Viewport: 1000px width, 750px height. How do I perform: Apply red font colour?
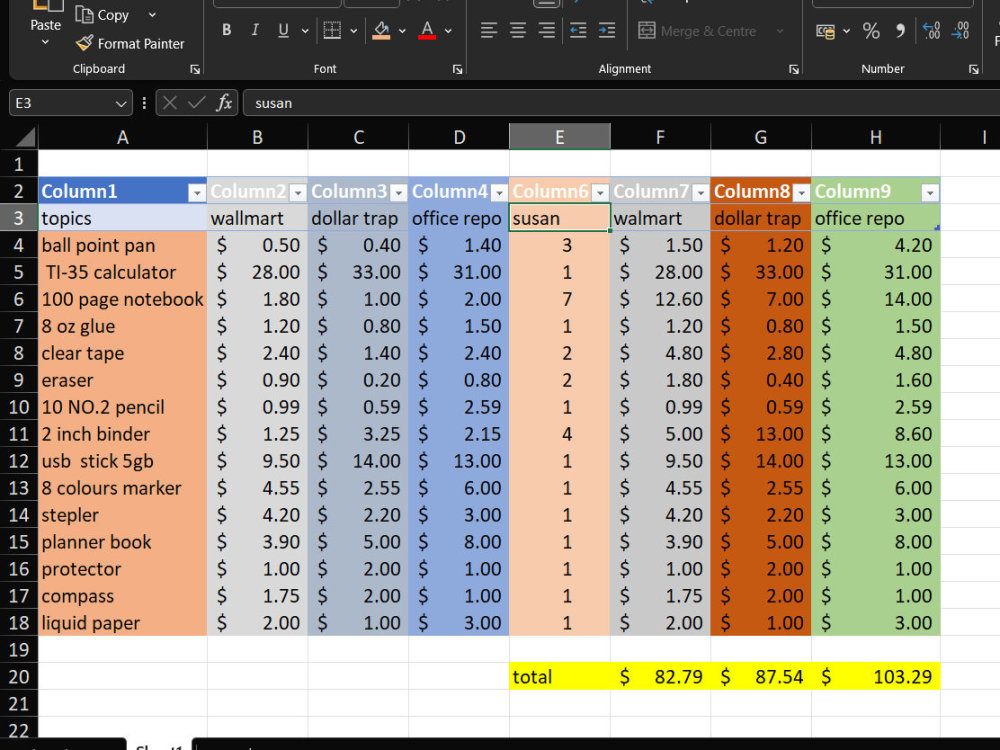click(427, 30)
